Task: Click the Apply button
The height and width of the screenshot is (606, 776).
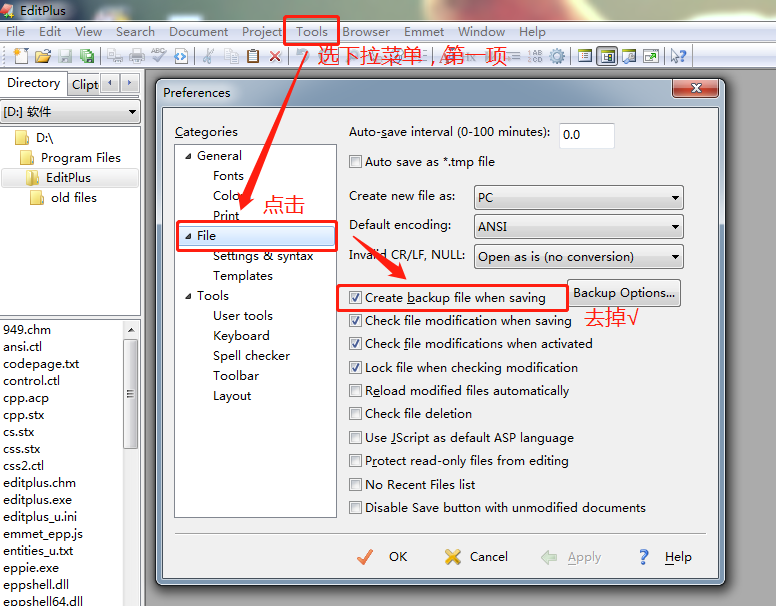Action: [x=571, y=557]
